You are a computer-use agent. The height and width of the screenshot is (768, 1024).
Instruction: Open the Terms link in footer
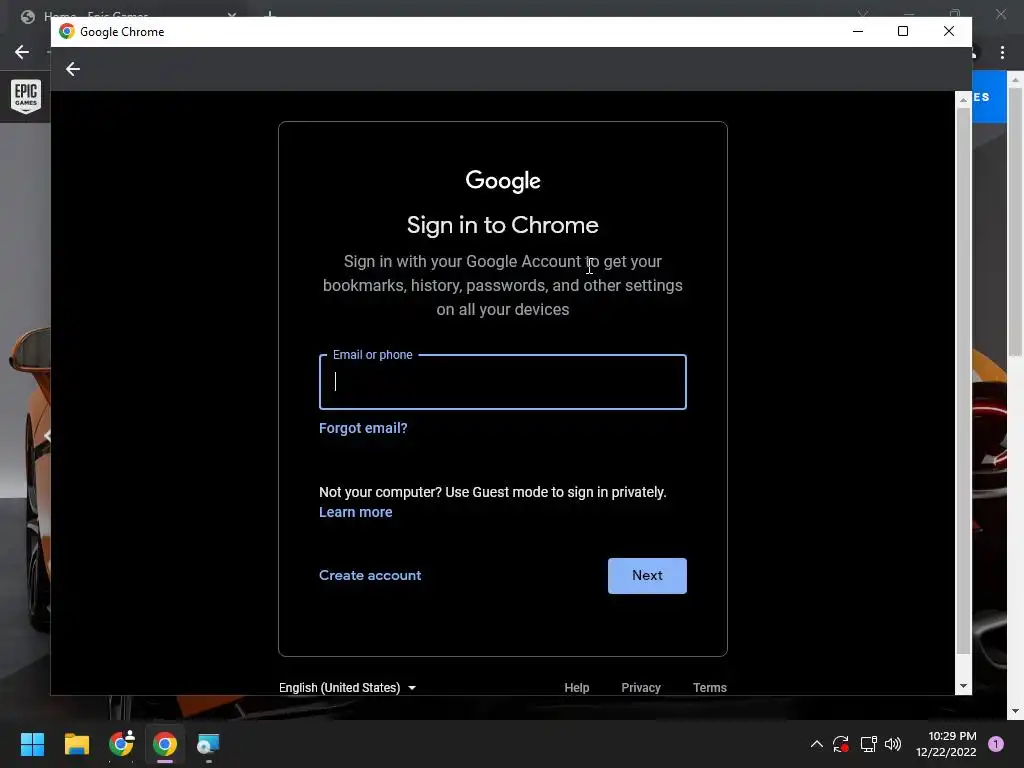[x=709, y=688]
